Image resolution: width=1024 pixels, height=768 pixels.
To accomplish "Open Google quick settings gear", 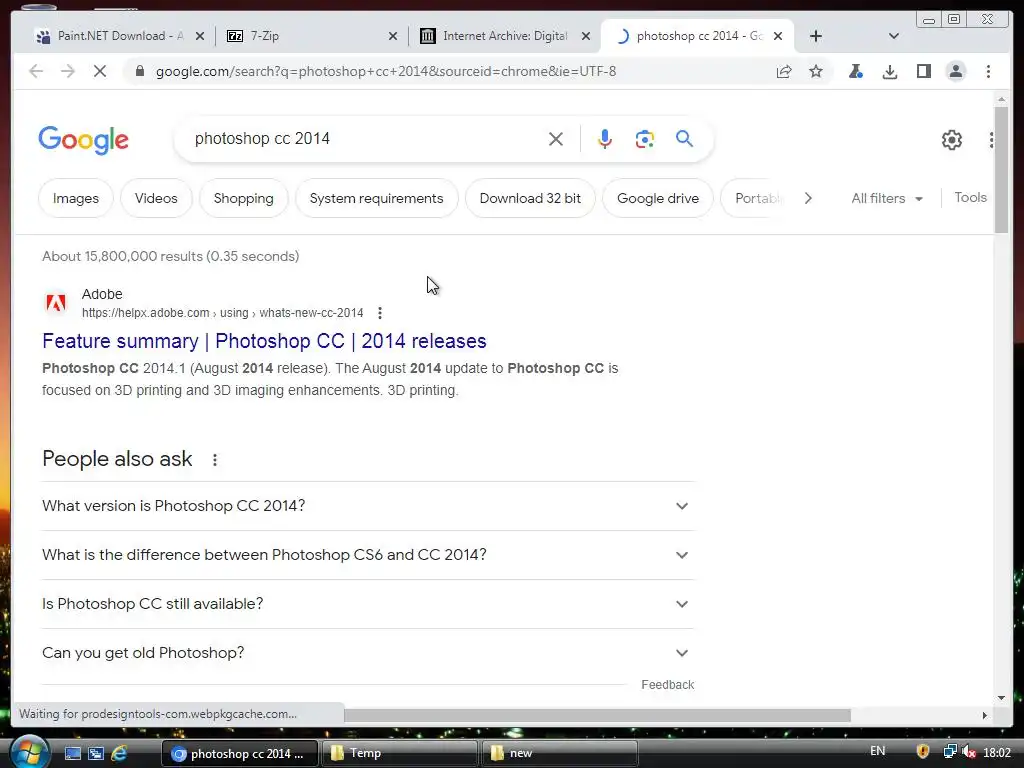I will pyautogui.click(x=952, y=139).
